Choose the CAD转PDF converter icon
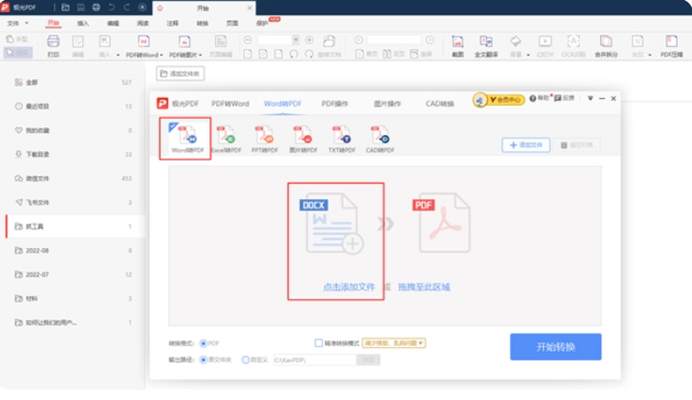 (378, 137)
